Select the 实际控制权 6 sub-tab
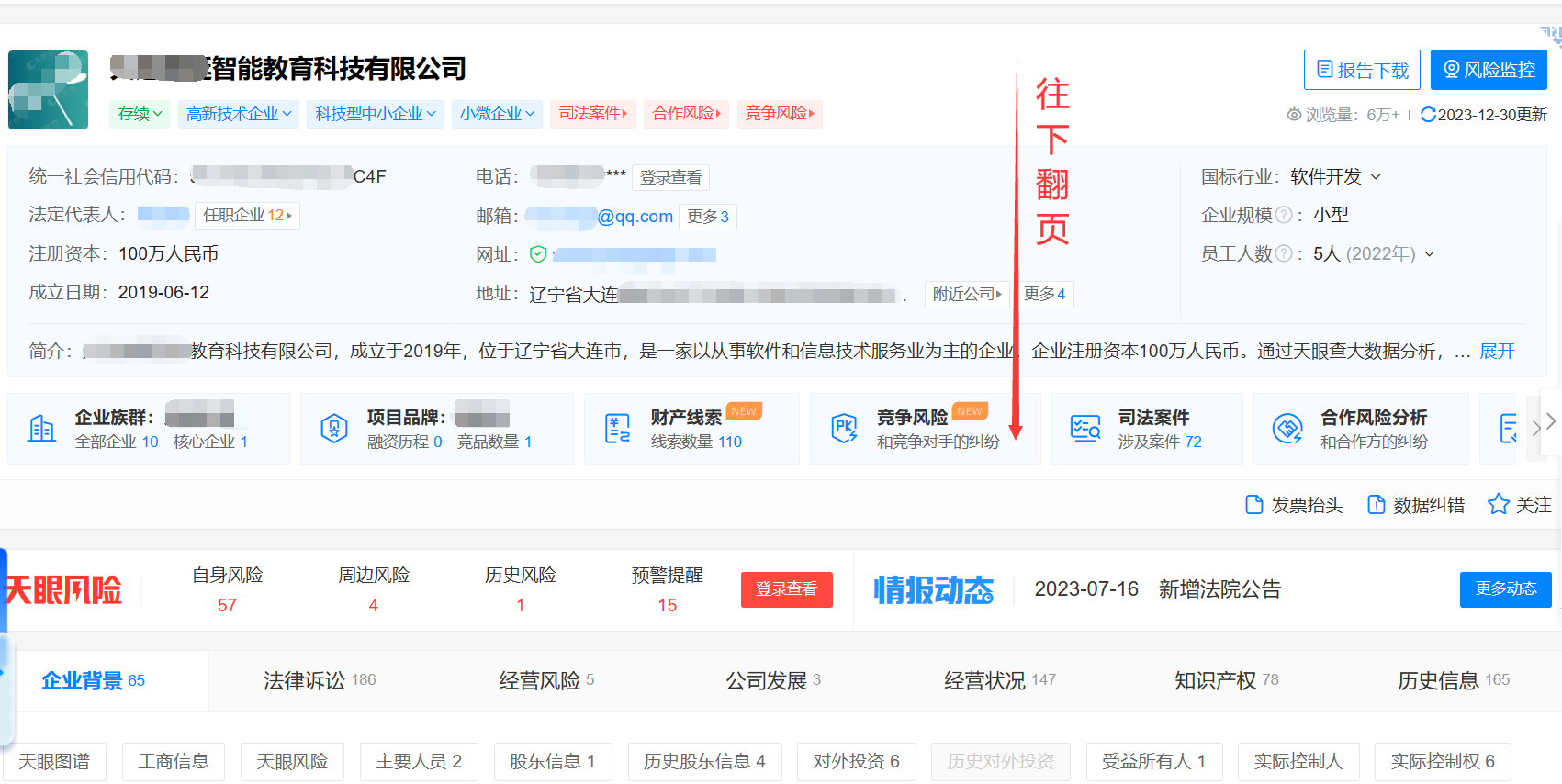The width and height of the screenshot is (1562, 784). point(1443,762)
